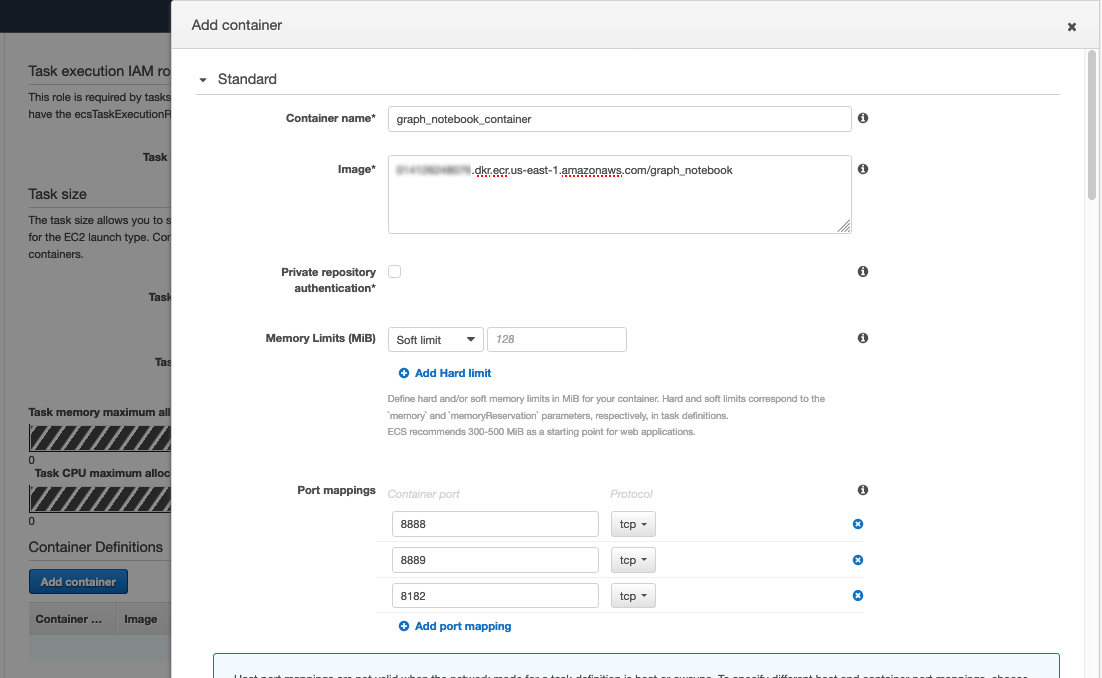
Task: Enable Private repository authentication checkbox
Action: pos(395,272)
